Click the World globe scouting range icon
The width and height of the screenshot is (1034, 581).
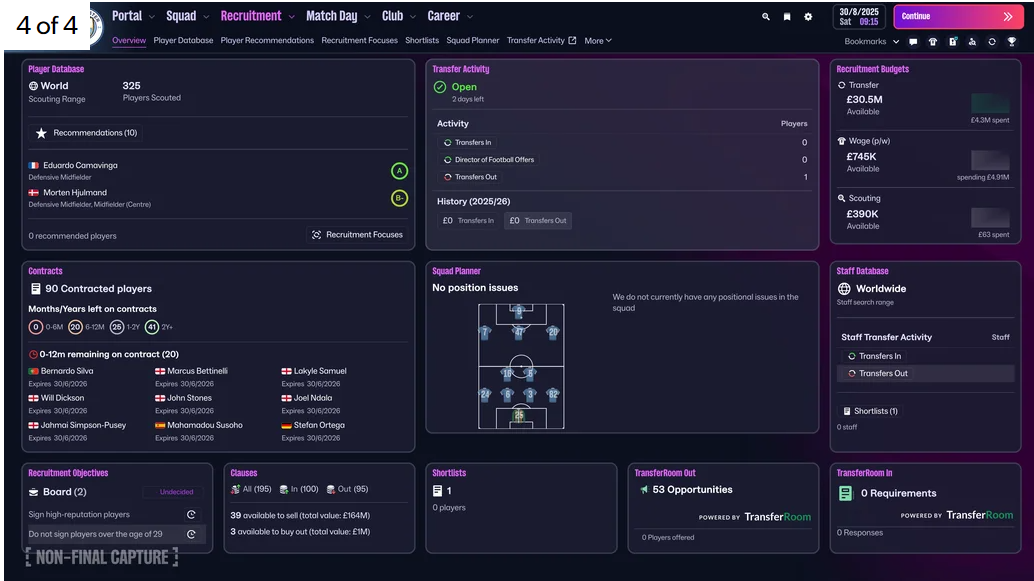[x=33, y=86]
